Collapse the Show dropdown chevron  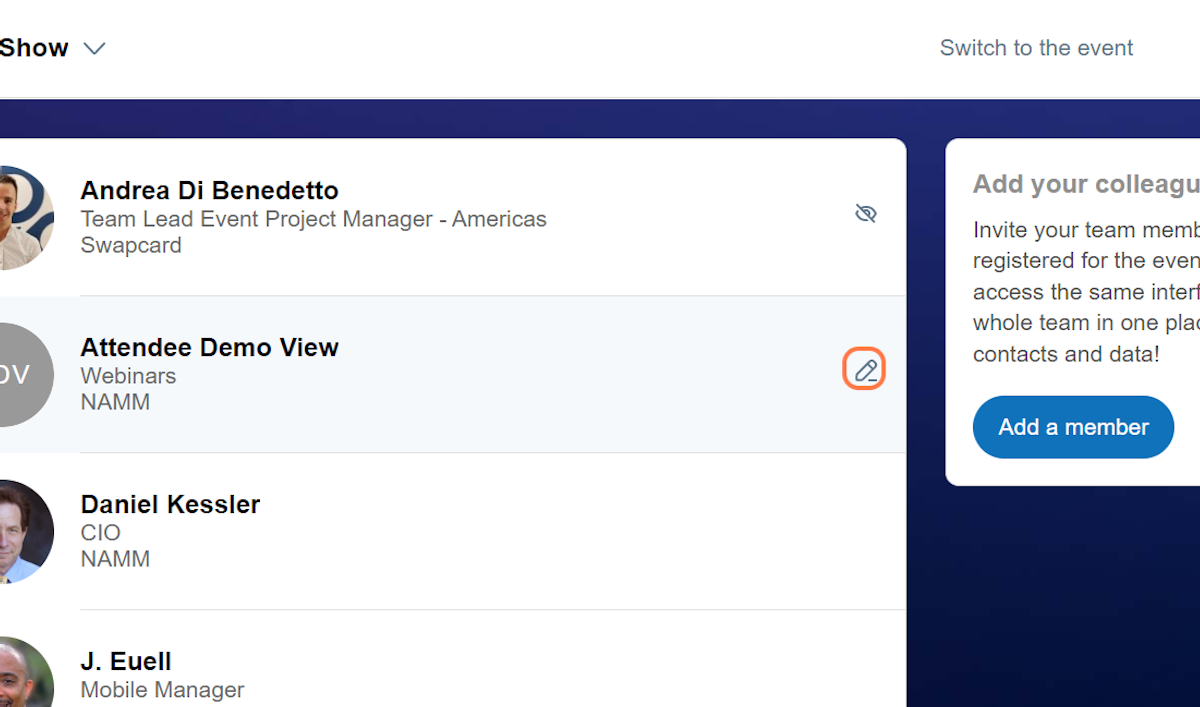[94, 47]
